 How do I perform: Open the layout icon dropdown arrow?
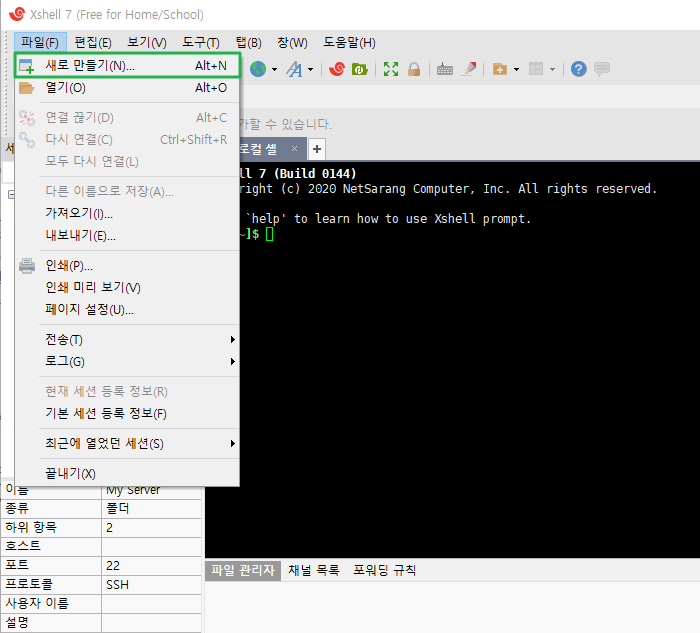coord(552,69)
